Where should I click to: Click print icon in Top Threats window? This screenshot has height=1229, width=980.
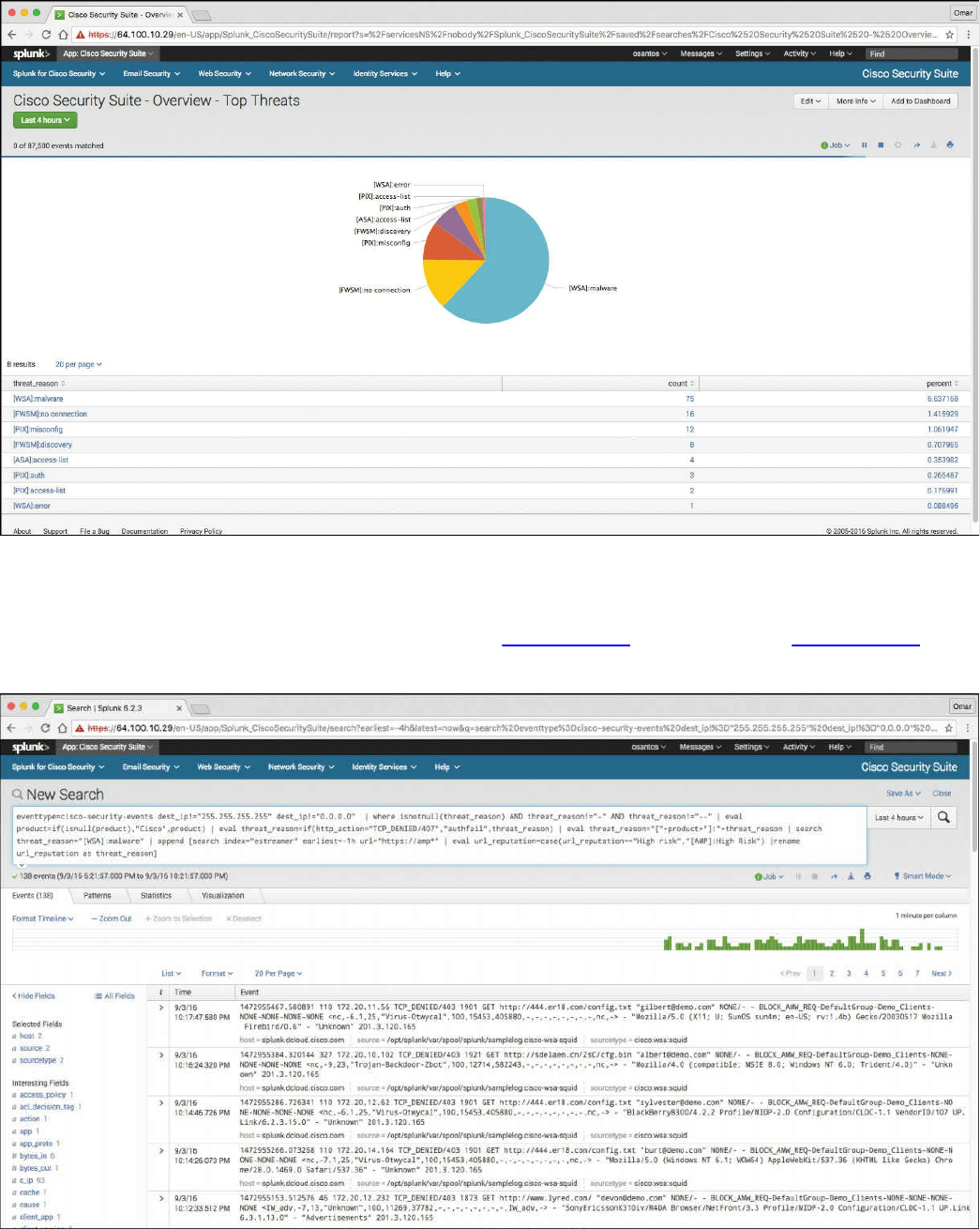[x=950, y=145]
